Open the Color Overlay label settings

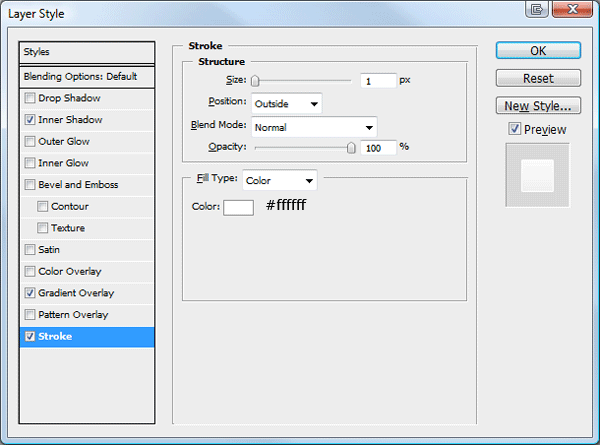70,271
